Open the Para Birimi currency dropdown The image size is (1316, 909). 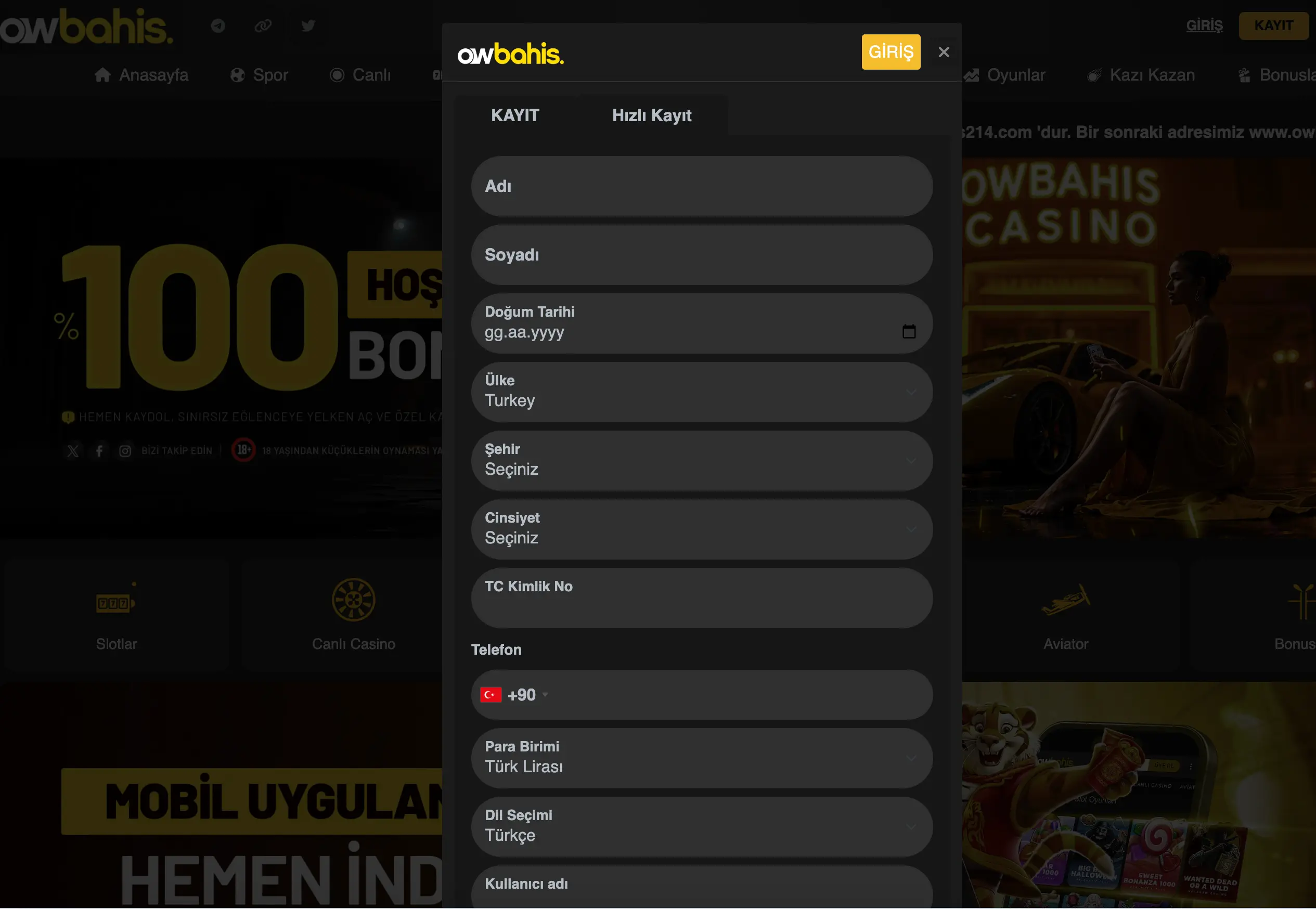coord(701,758)
